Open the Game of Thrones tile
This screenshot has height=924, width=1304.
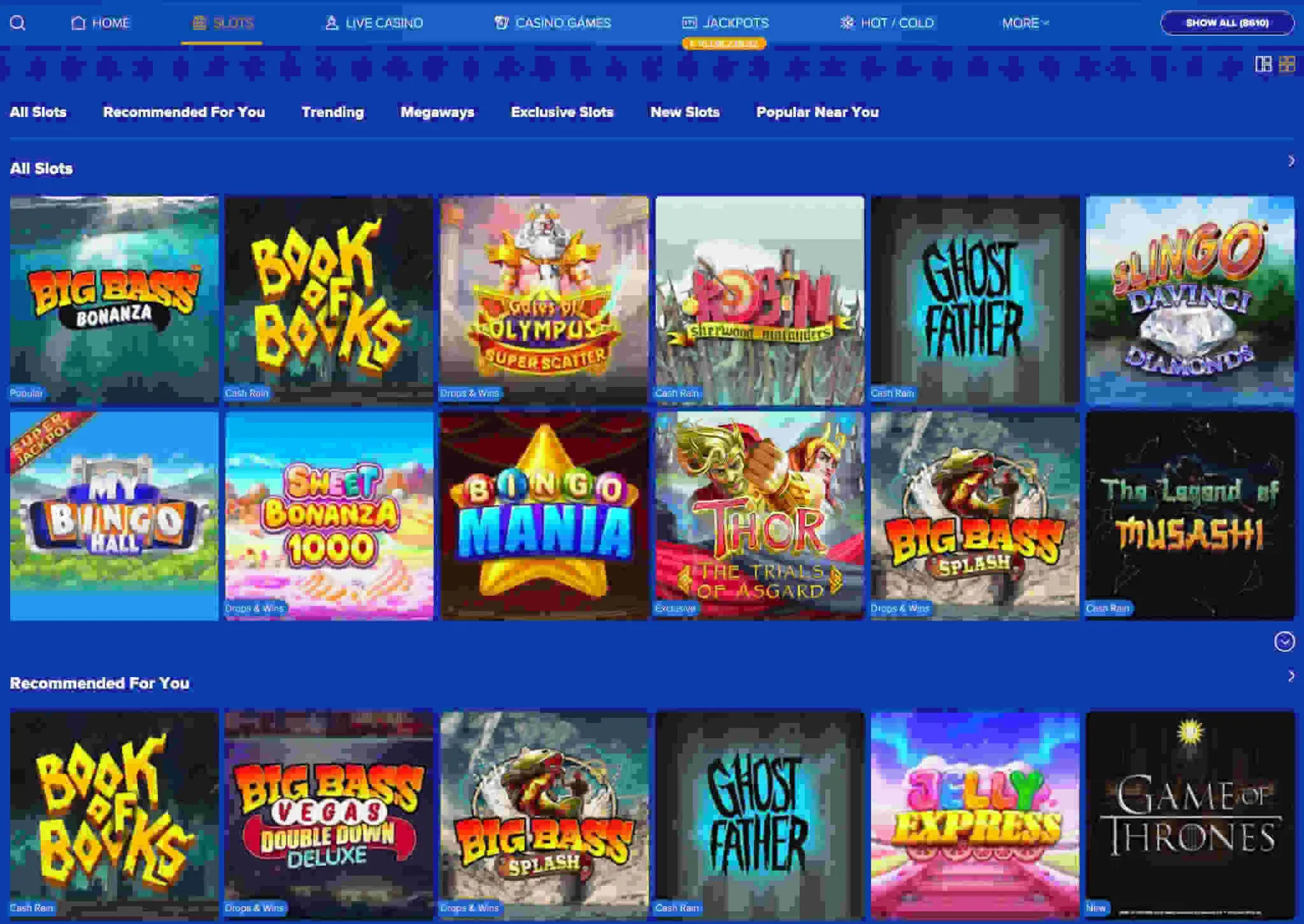coord(1191,815)
